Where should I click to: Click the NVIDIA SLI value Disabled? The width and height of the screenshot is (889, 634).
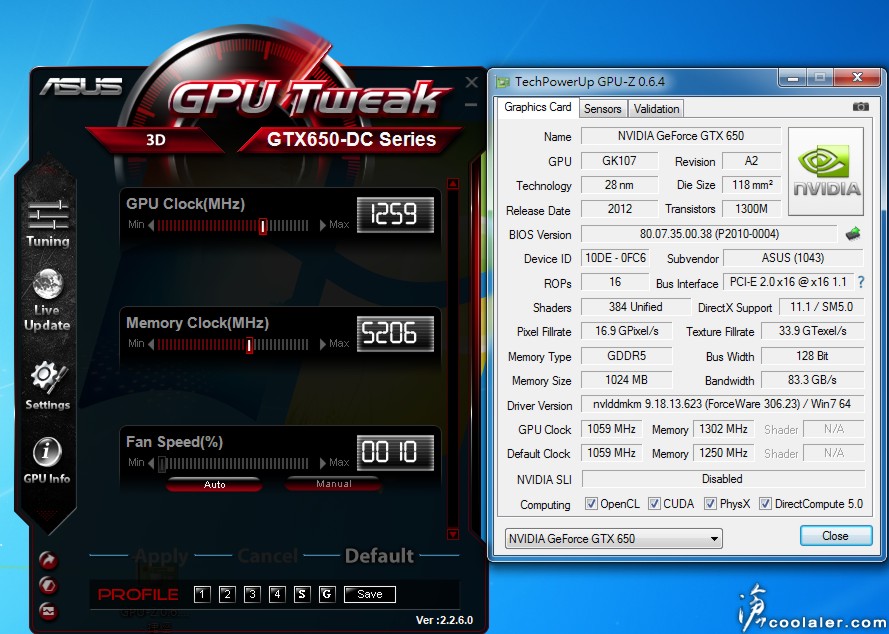(x=723, y=479)
